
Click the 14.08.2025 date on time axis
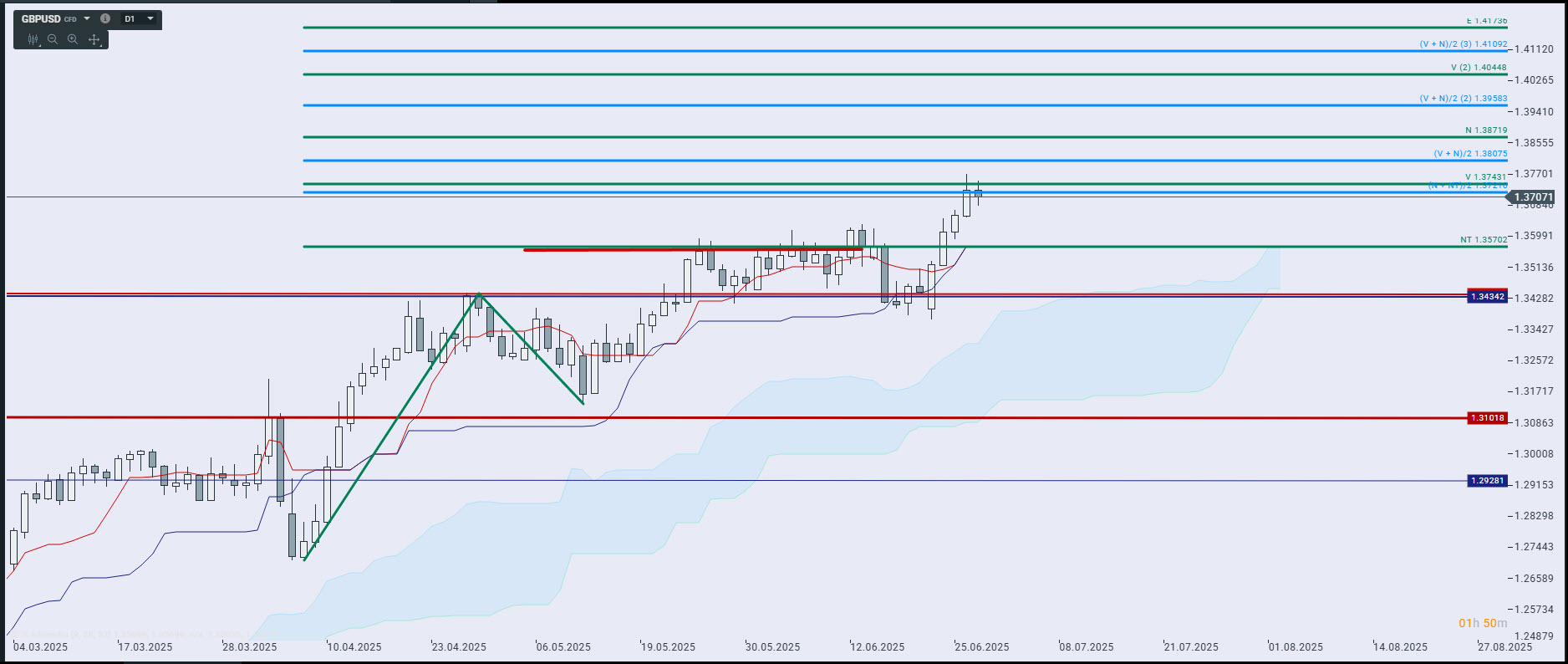point(1401,647)
